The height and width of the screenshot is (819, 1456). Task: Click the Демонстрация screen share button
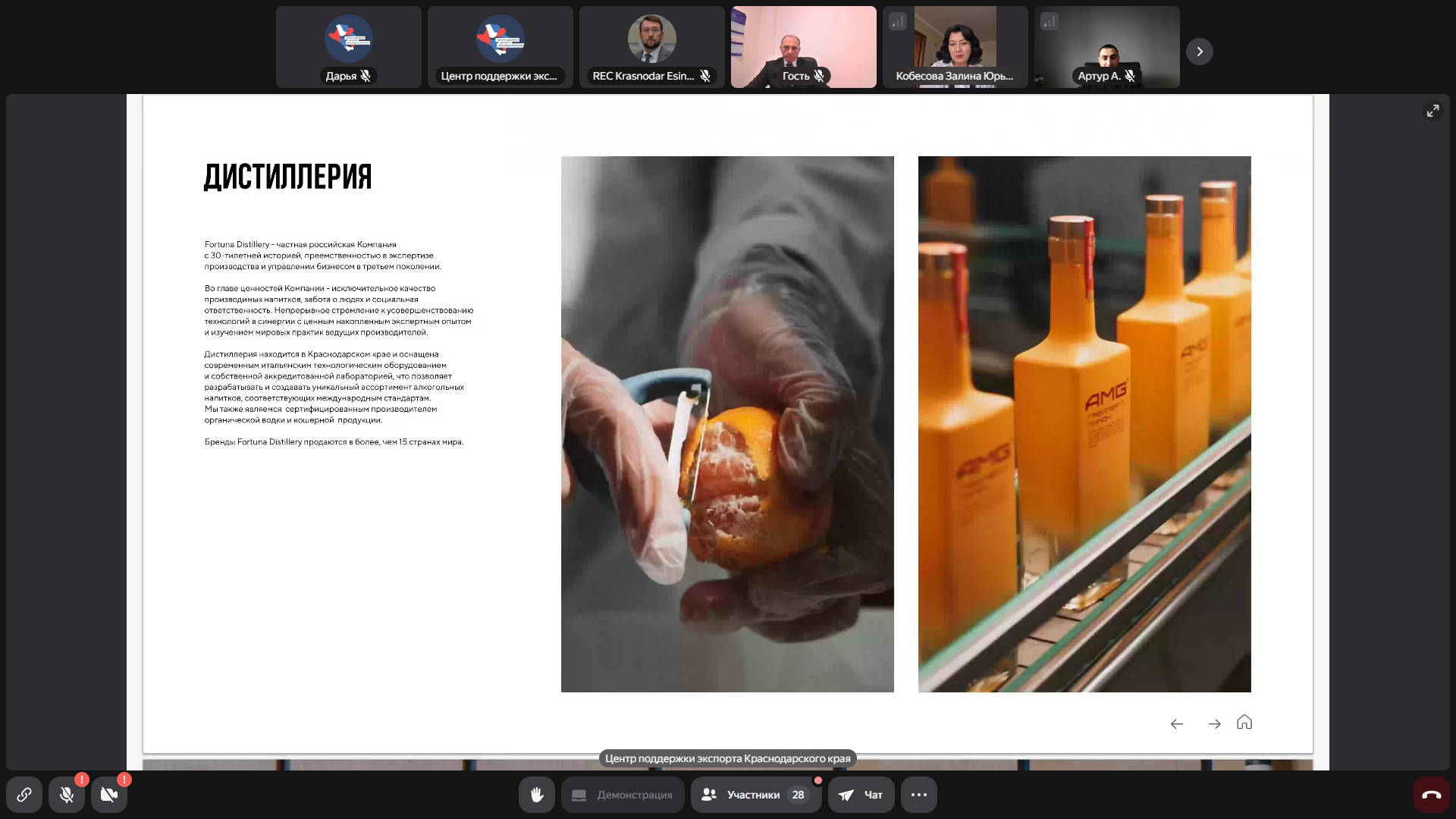pyautogui.click(x=623, y=795)
